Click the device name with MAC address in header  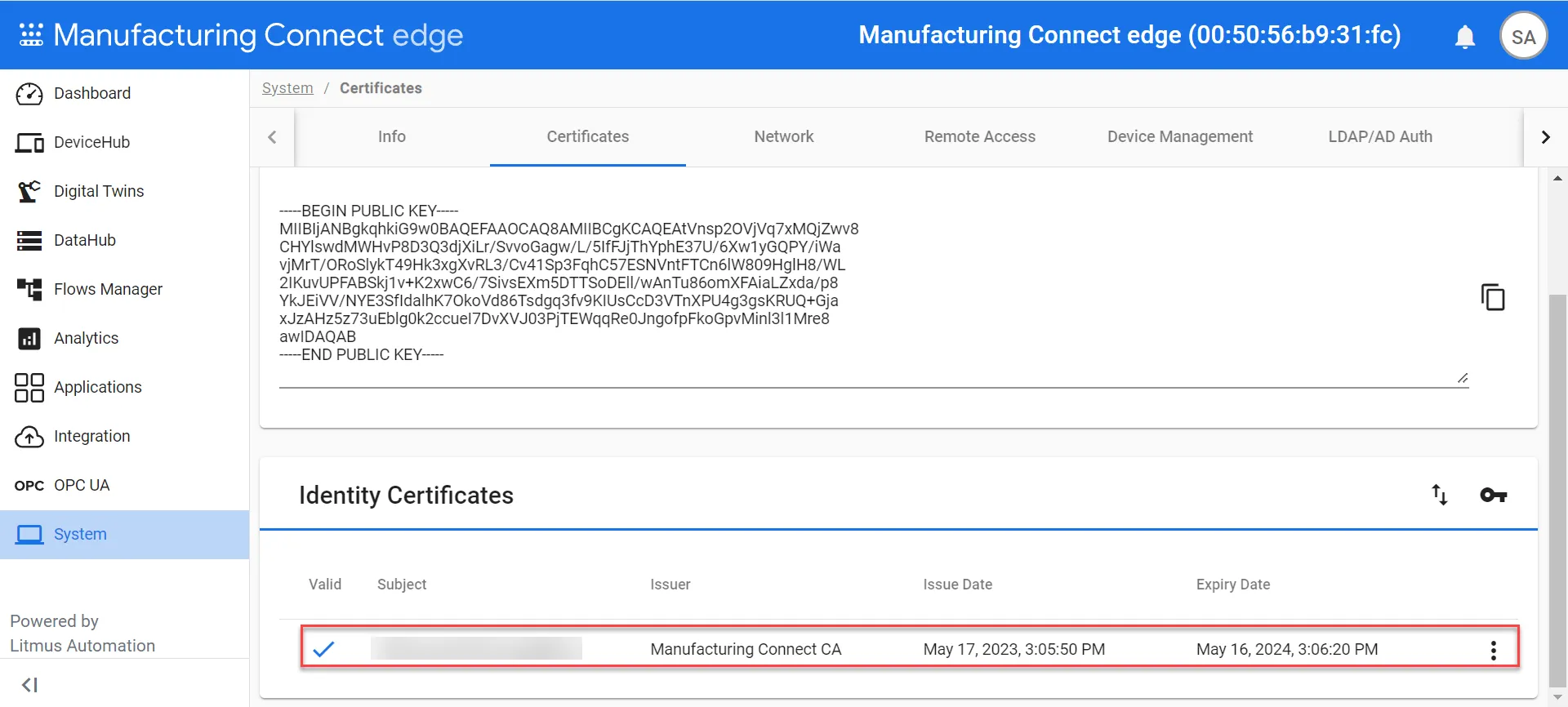(1129, 35)
